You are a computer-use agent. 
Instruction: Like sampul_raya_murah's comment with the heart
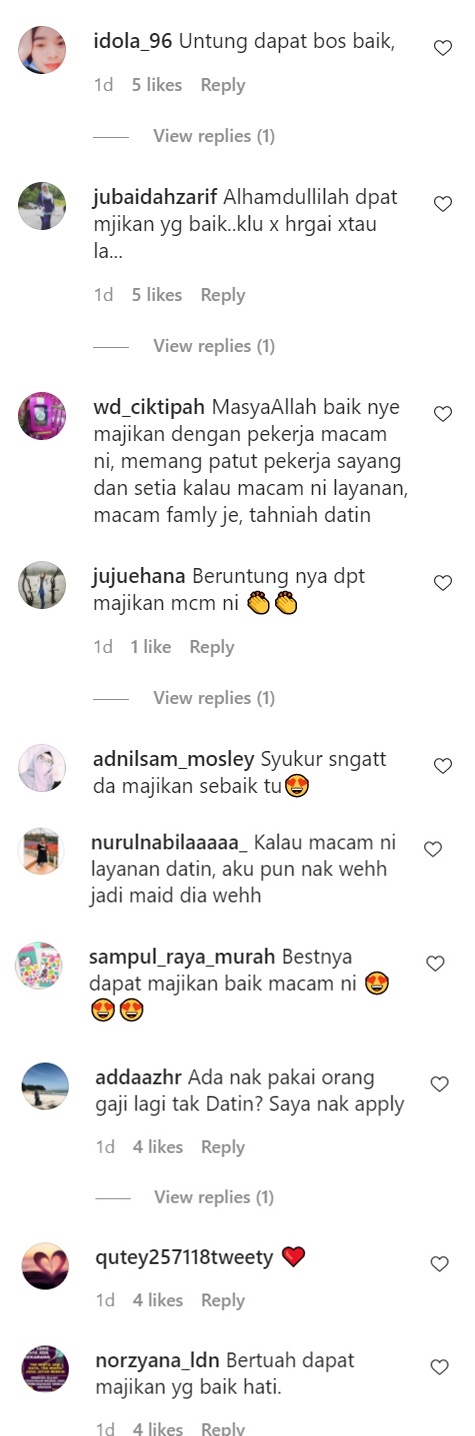tap(435, 964)
